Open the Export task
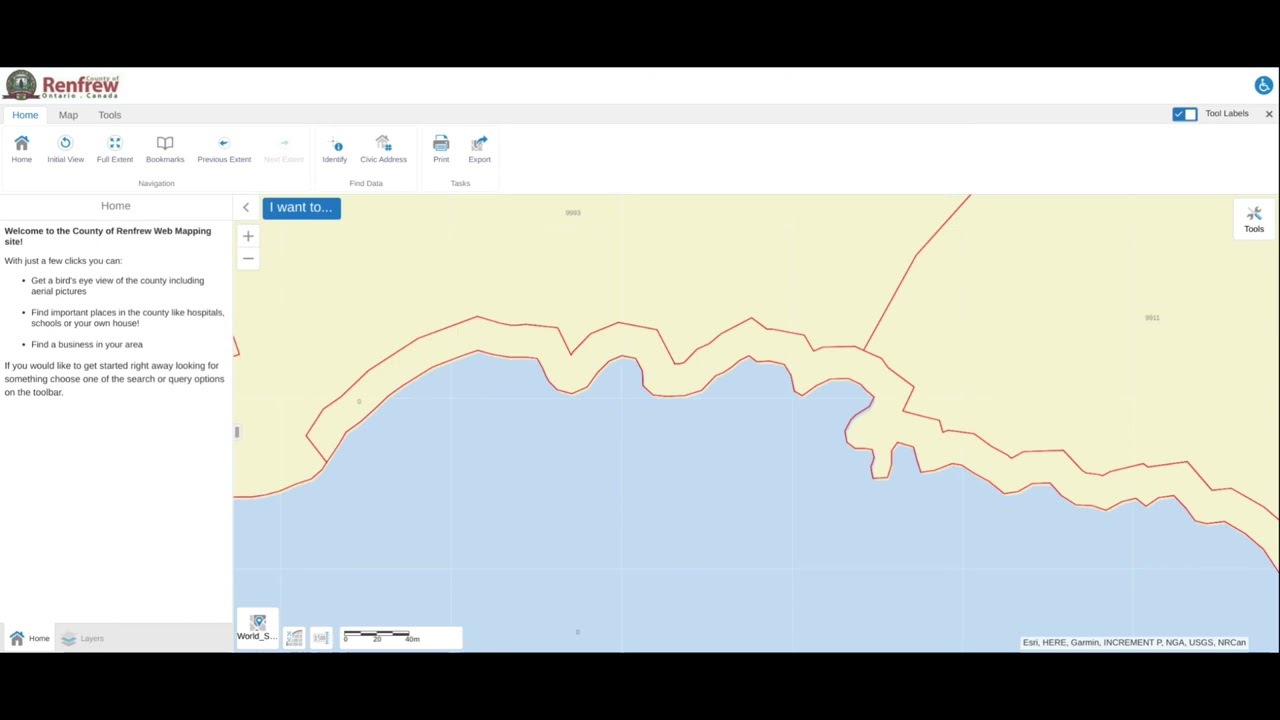This screenshot has height=720, width=1280. [480, 149]
